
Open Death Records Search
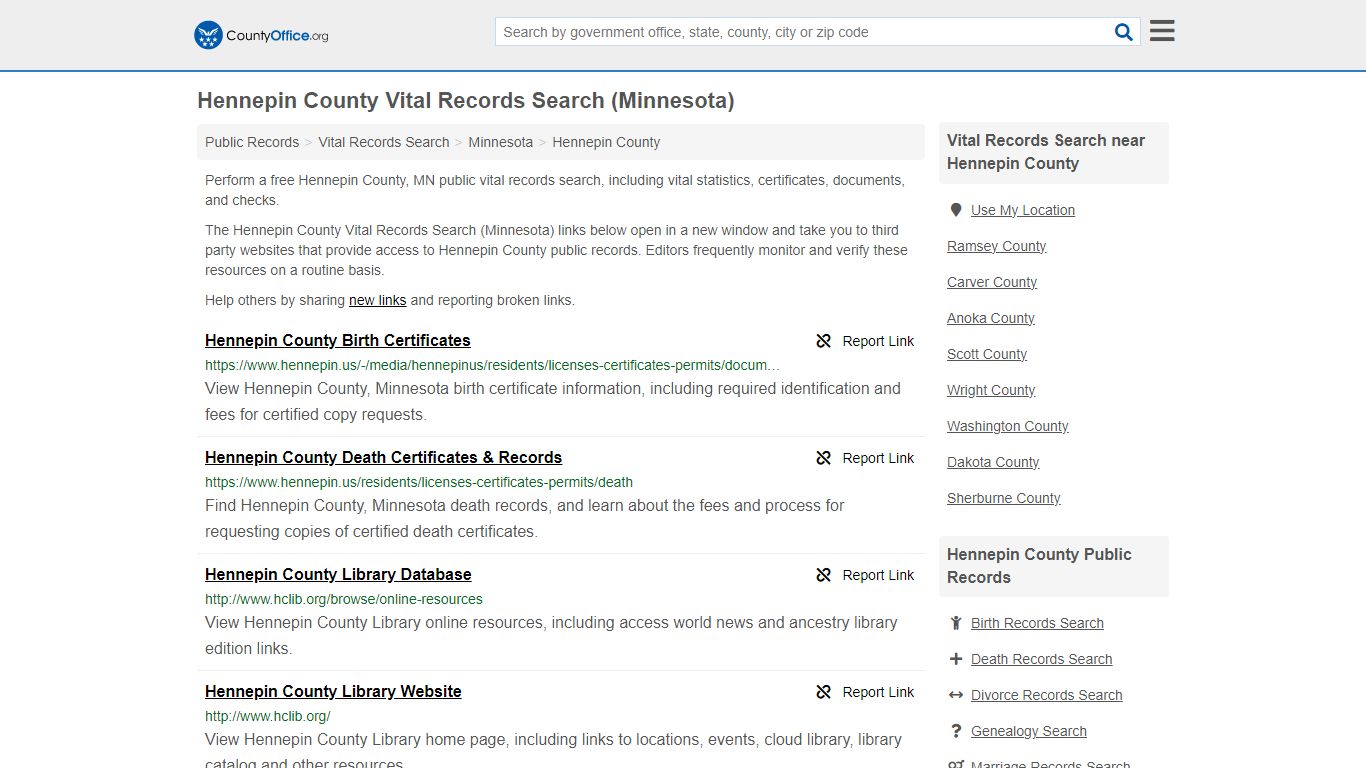[x=1041, y=659]
